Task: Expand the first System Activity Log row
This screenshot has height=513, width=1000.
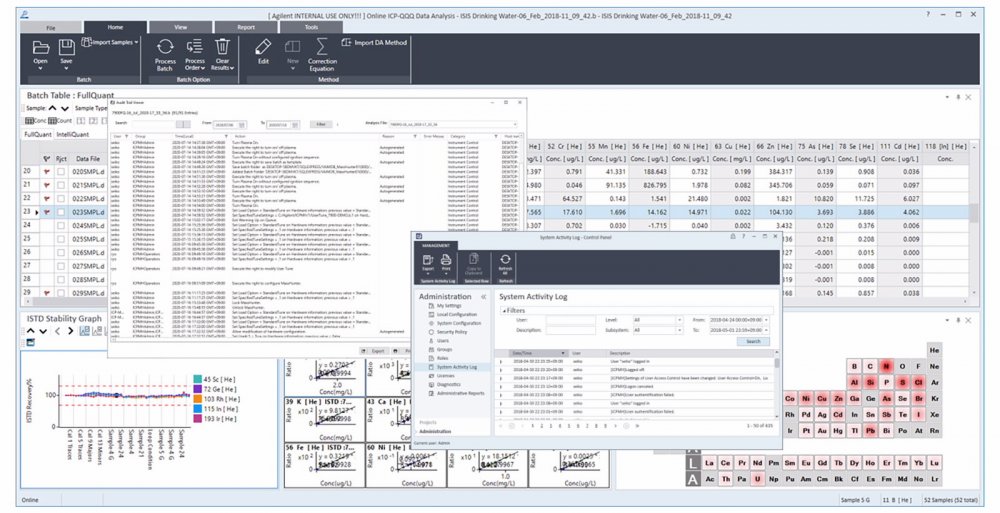Action: click(501, 362)
